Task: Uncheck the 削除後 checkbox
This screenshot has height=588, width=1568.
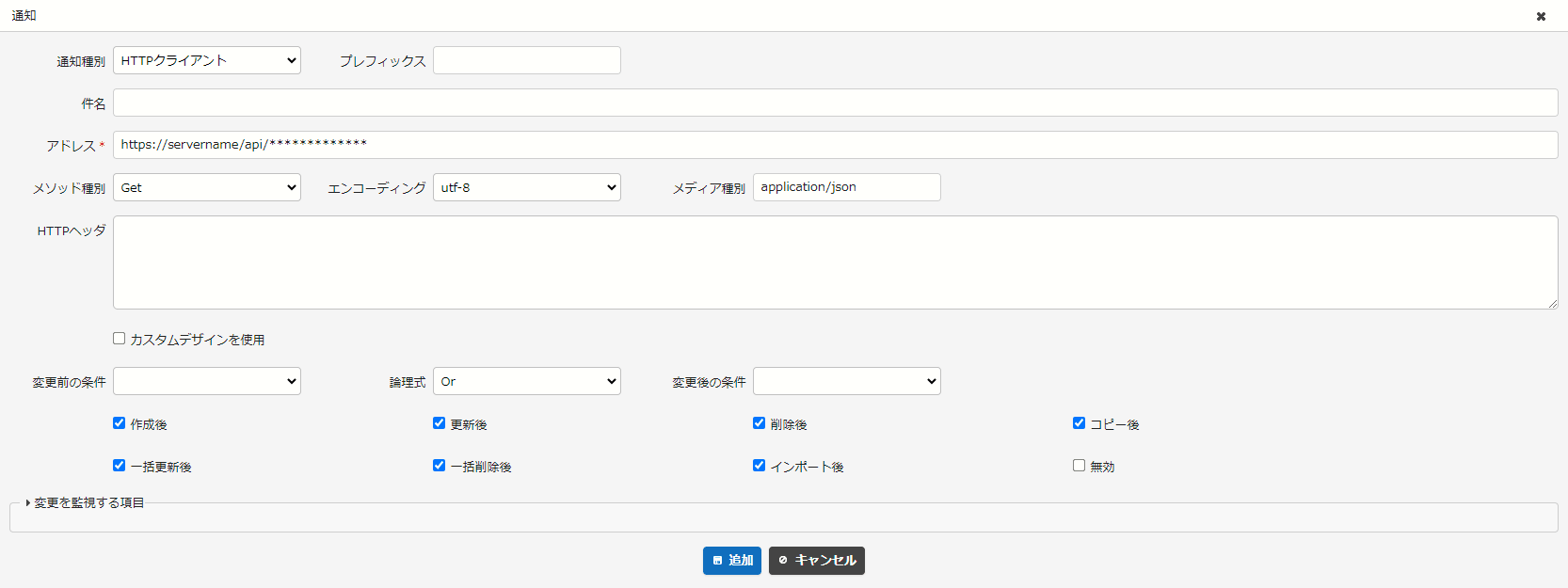Action: 760,423
